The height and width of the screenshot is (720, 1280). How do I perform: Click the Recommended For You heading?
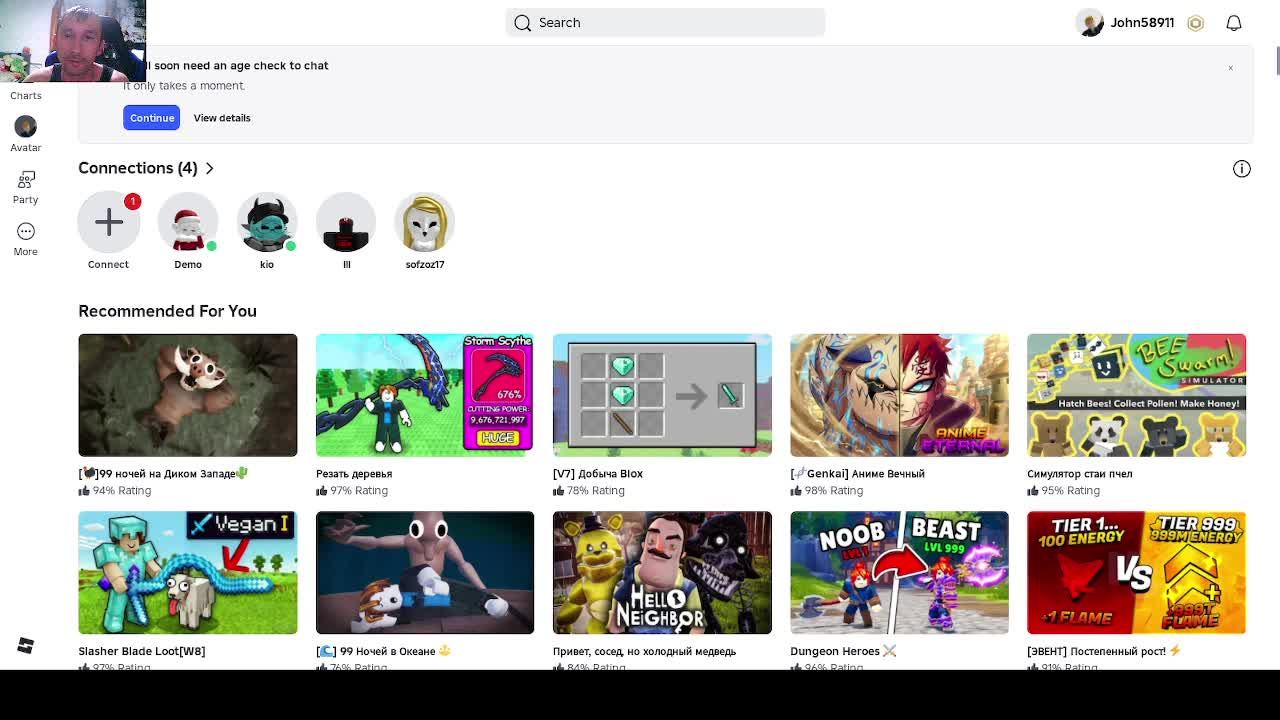pyautogui.click(x=168, y=311)
